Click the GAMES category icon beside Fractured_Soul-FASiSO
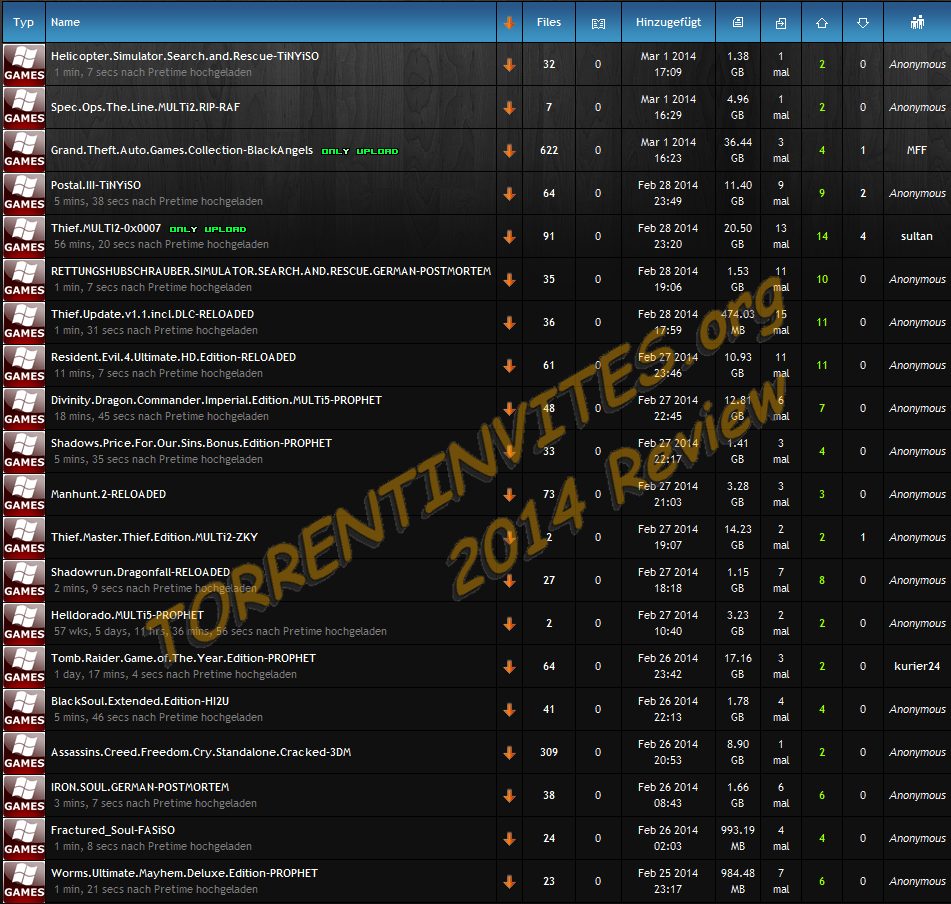Viewport: 951px width, 904px height. pos(24,839)
